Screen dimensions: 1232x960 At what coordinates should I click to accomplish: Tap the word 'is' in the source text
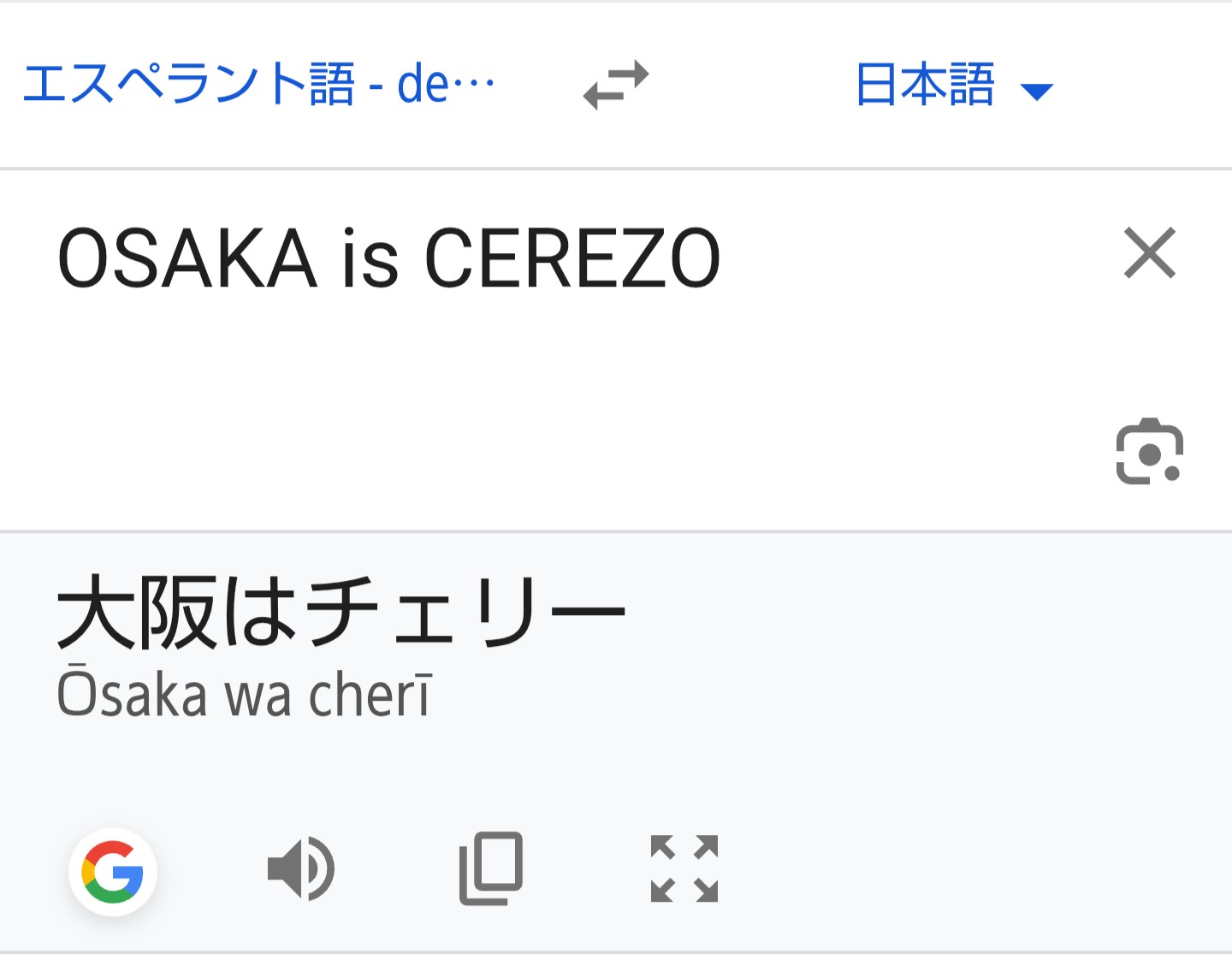[370, 258]
